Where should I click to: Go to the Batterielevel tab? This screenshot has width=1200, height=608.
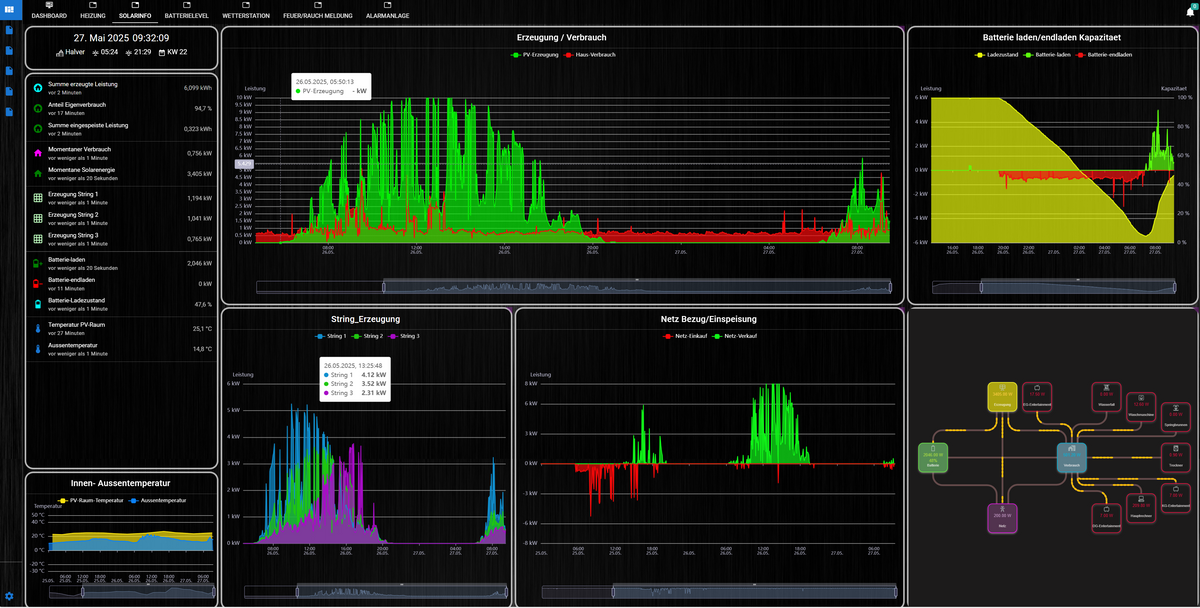tap(187, 11)
